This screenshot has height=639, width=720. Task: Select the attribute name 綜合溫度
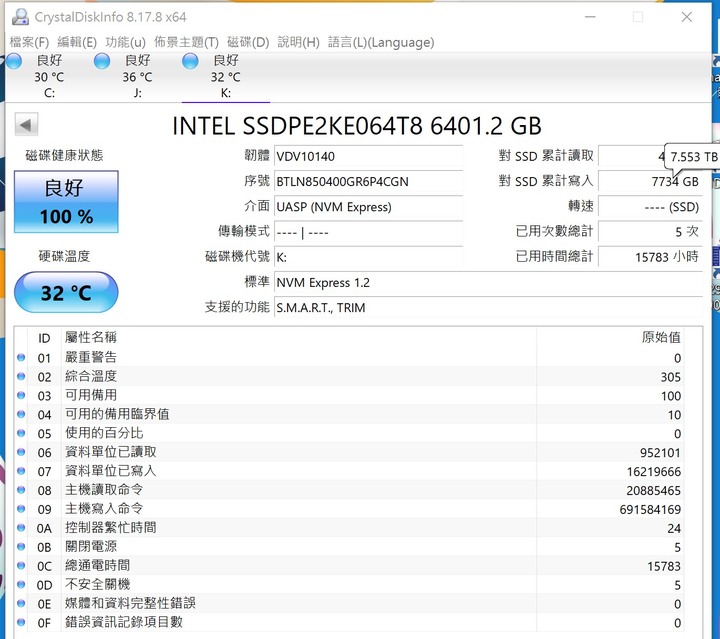click(x=90, y=376)
